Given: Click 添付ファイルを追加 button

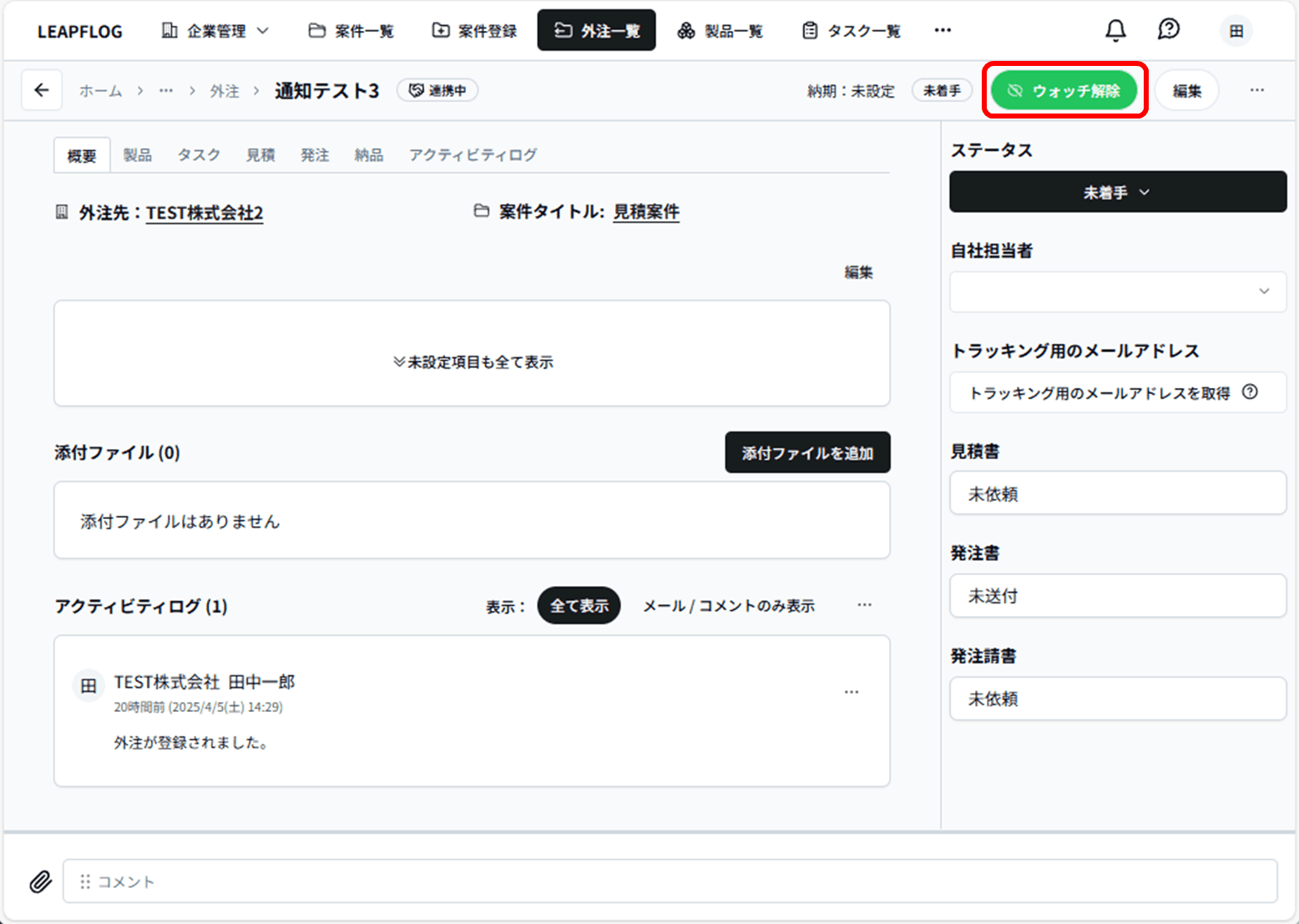Looking at the screenshot, I should [x=806, y=452].
